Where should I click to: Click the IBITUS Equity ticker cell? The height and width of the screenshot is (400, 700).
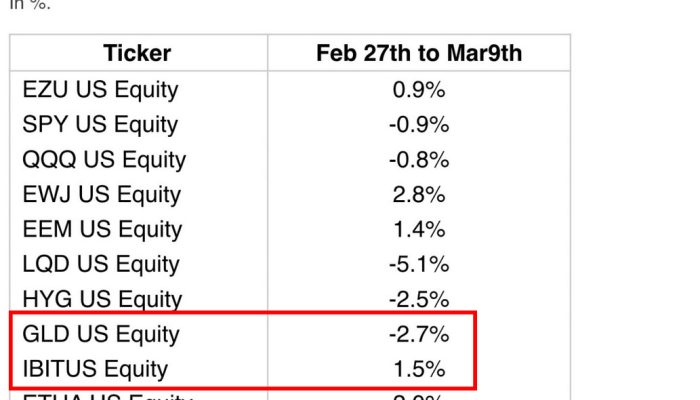95,368
